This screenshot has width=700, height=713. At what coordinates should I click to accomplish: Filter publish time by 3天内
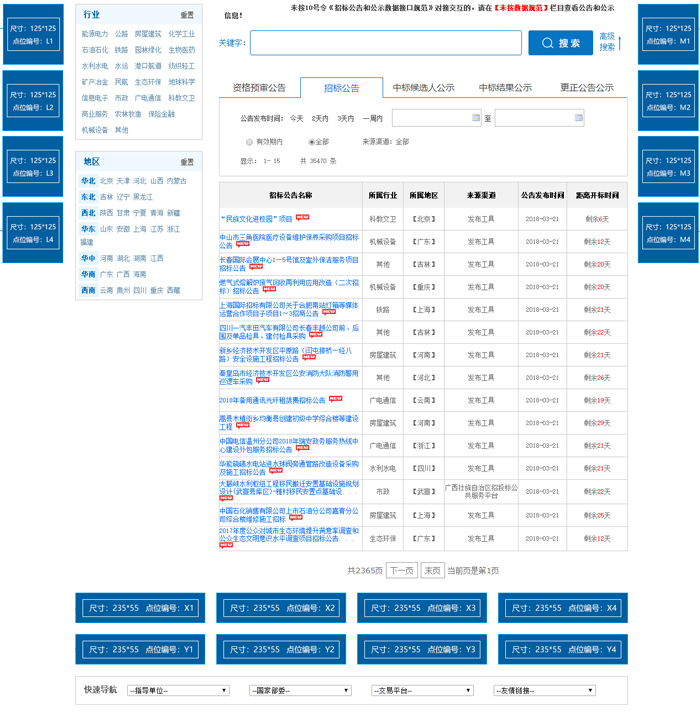pyautogui.click(x=345, y=118)
